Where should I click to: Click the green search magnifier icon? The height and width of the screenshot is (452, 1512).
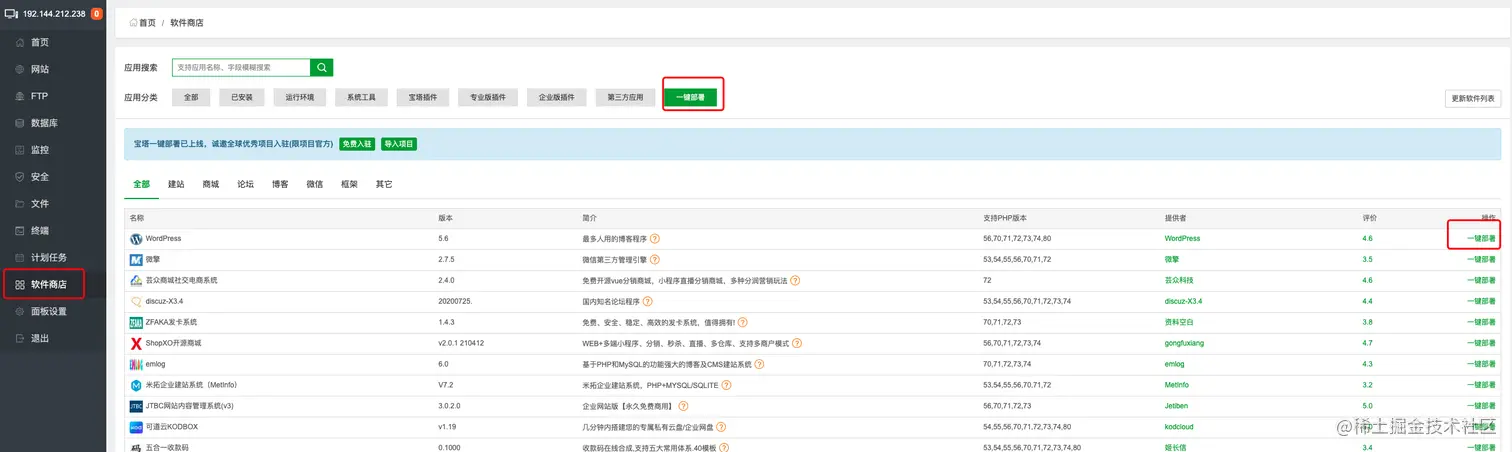point(321,67)
